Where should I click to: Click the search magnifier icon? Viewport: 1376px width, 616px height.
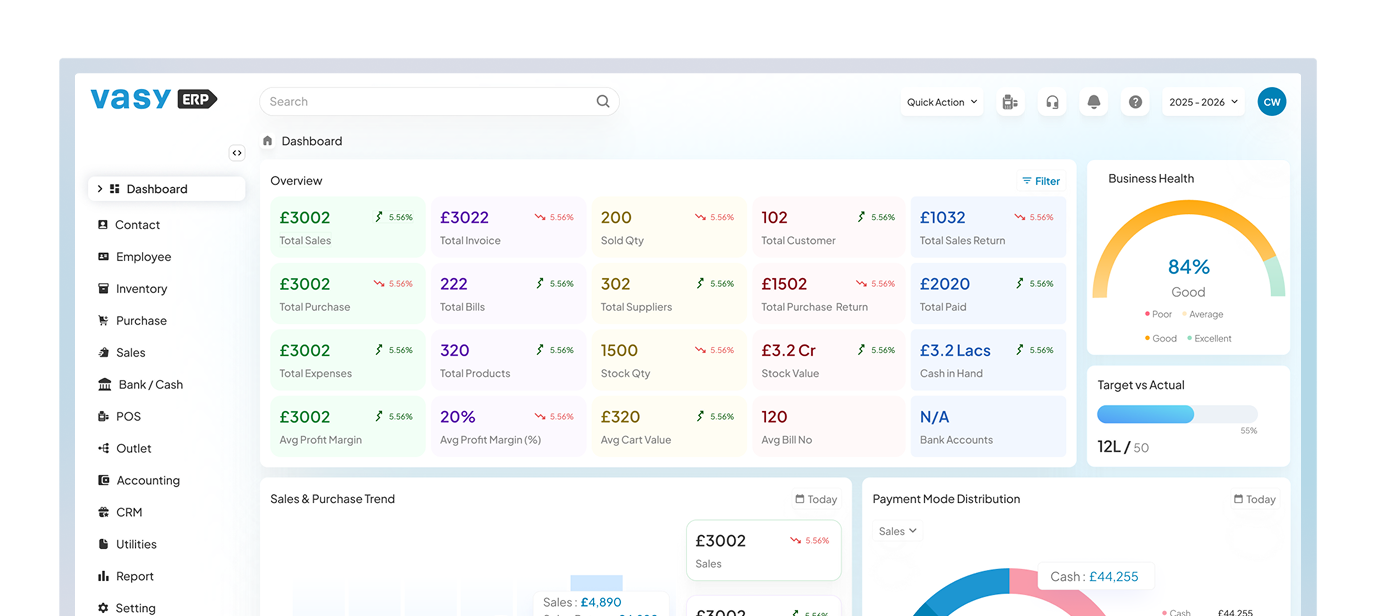[603, 101]
